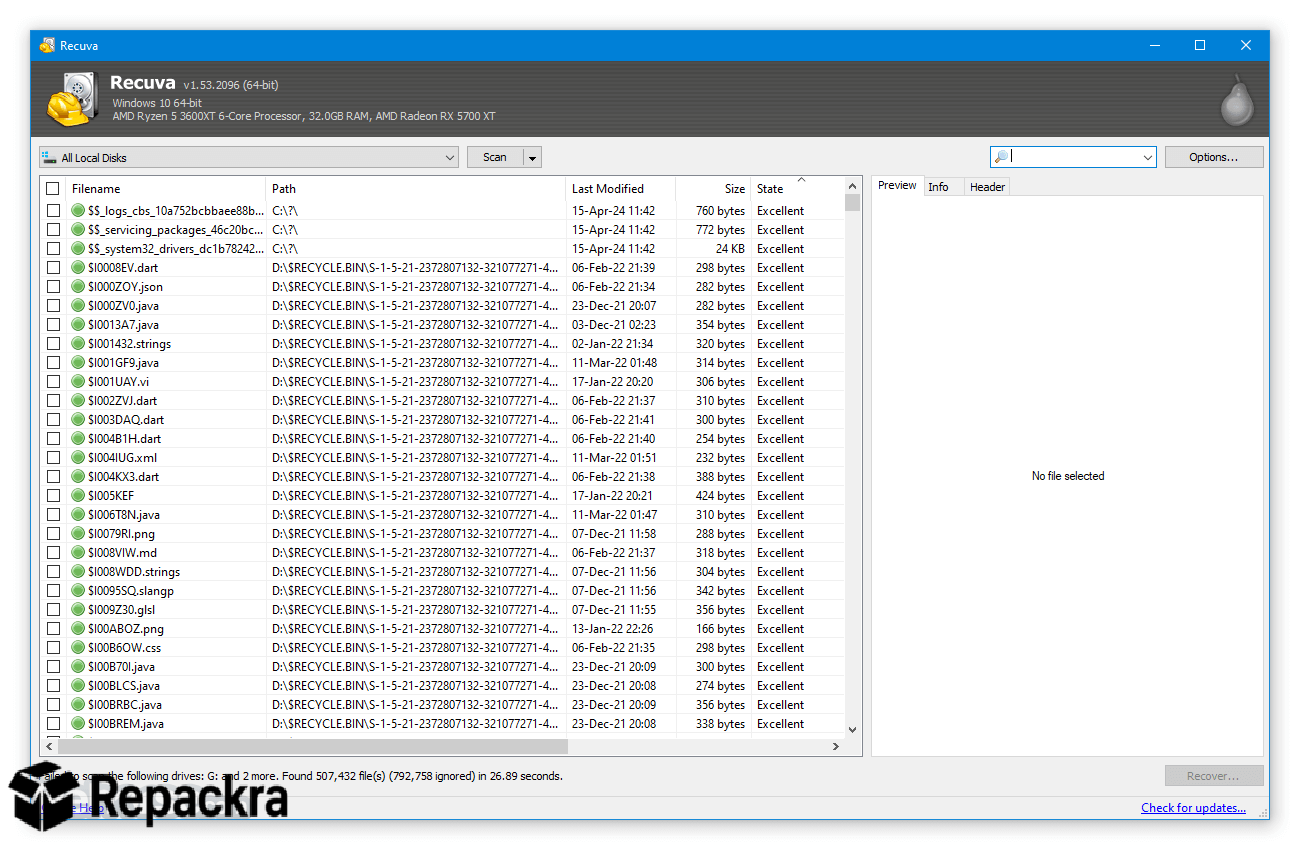Click green status dot of $I00ABOZ.png
Viewport: 1300px width, 850px height.
pos(79,629)
